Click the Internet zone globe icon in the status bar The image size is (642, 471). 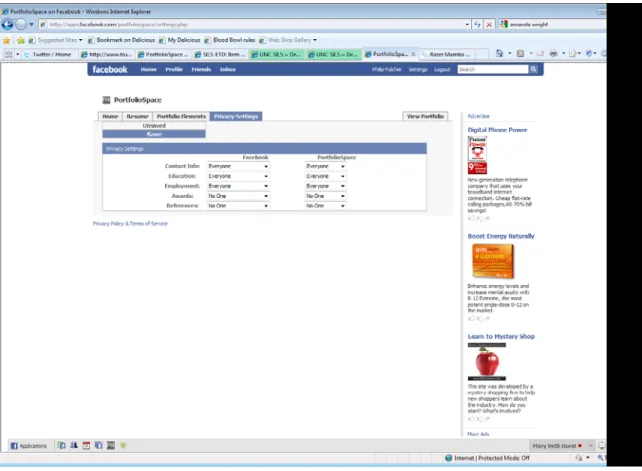point(449,458)
